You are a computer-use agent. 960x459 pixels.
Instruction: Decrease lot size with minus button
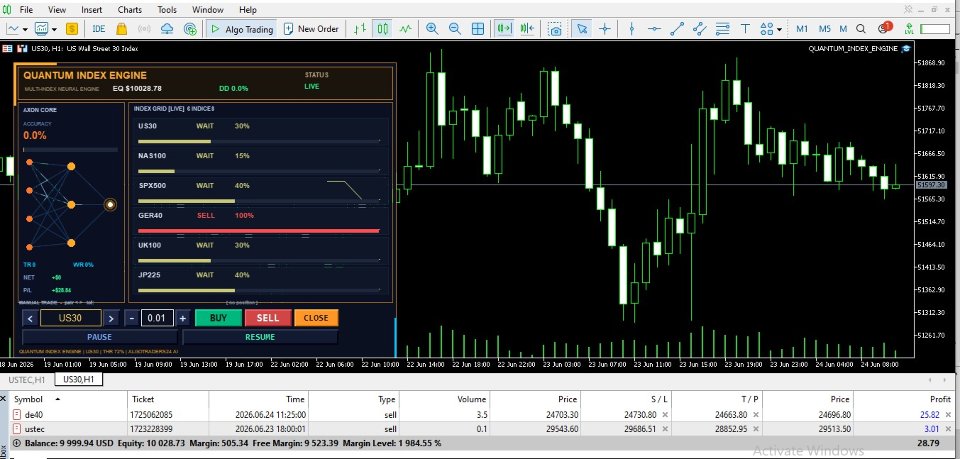pyautogui.click(x=132, y=318)
